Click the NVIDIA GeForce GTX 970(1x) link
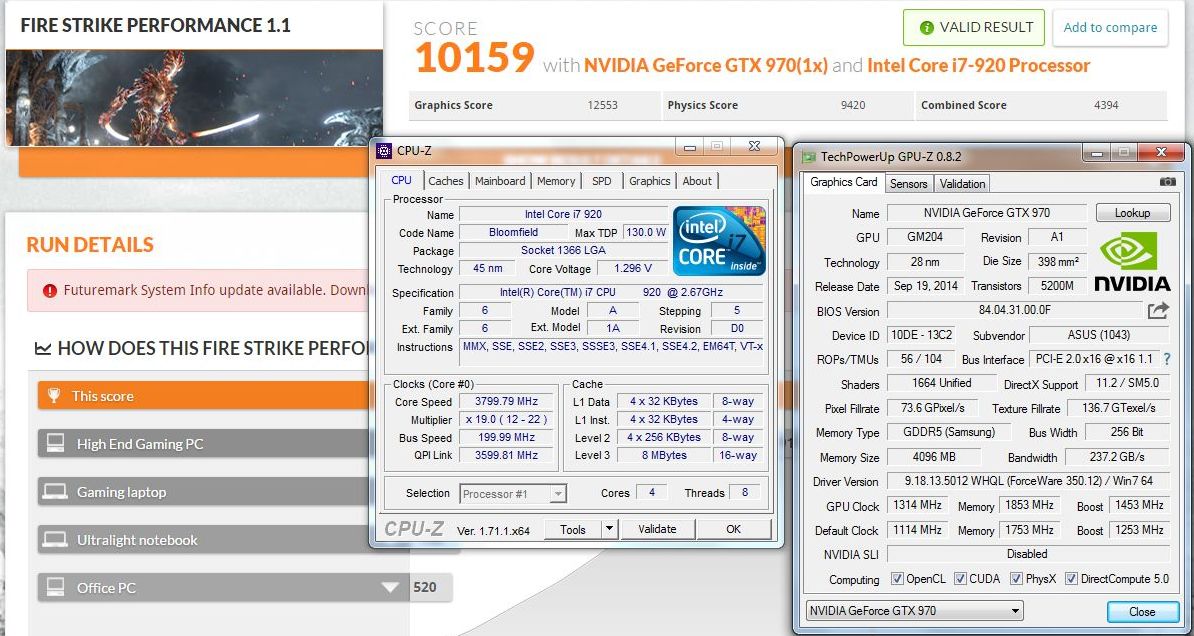1194x636 pixels. tap(706, 66)
